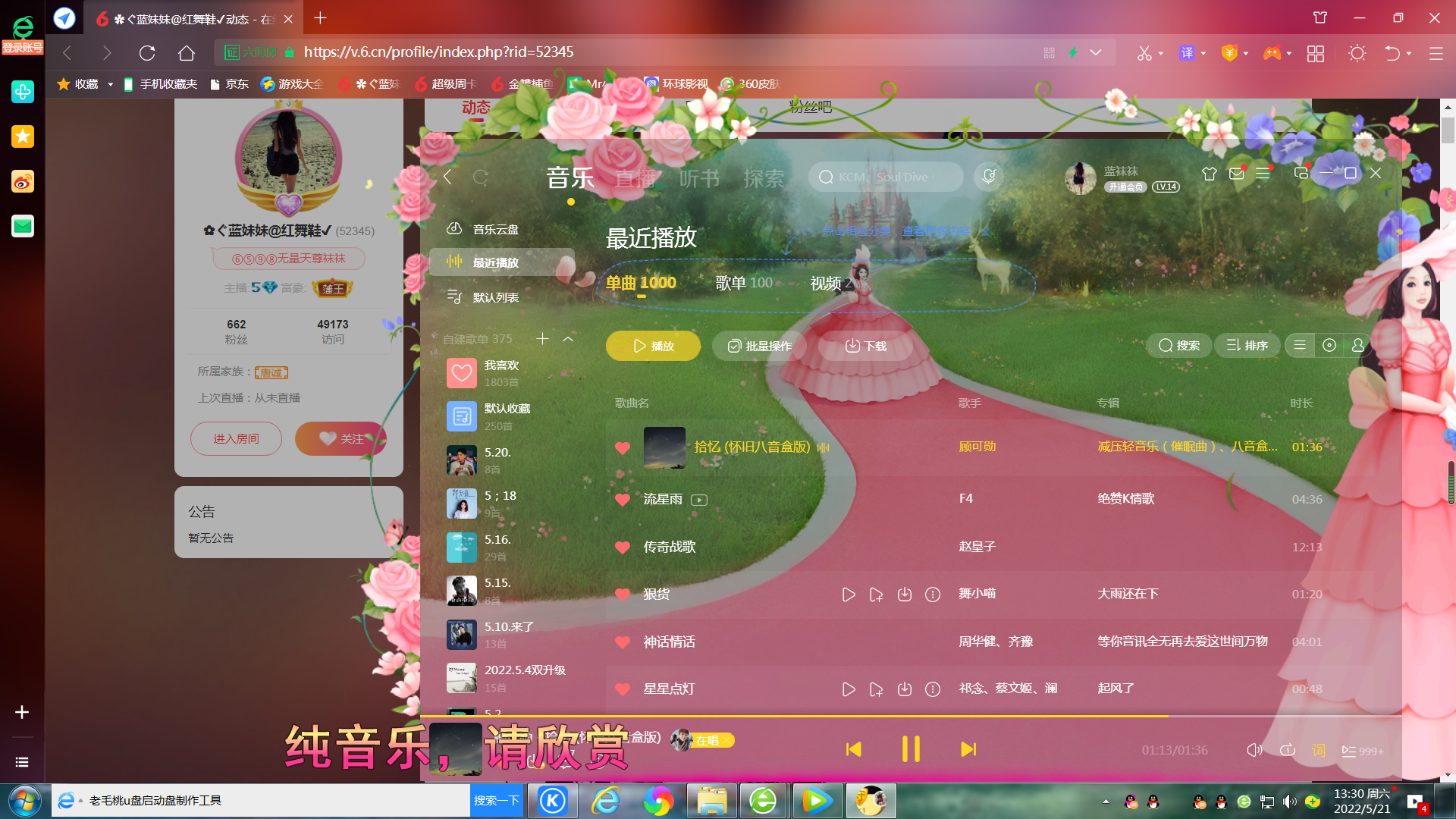Switch KuGou to mini mode icon
Screen dimensions: 1456x819
[x=1301, y=174]
